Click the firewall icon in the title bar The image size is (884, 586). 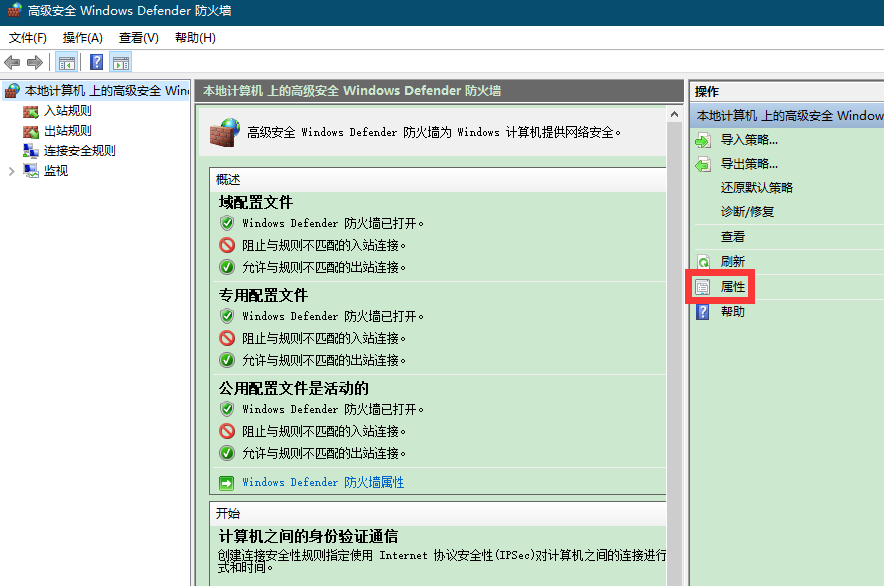(x=14, y=10)
